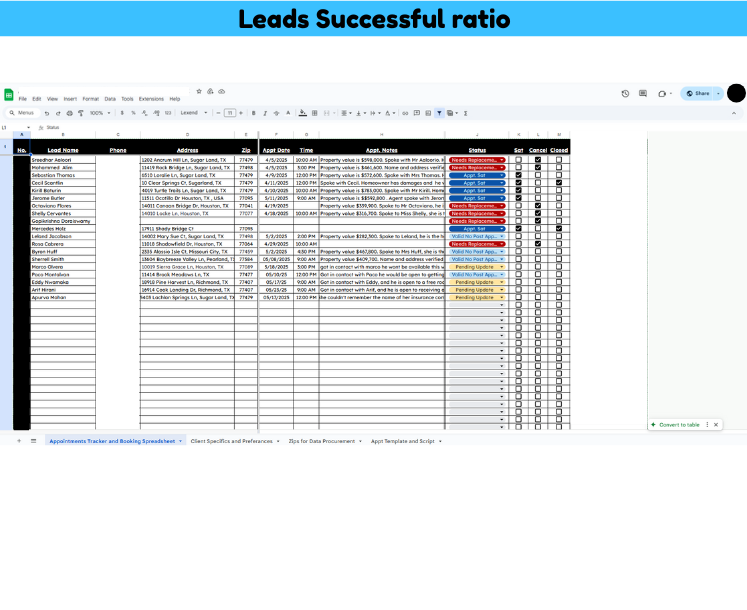This screenshot has height=610, width=747.
Task: Click the Undo icon in toolbar
Action: (46, 113)
